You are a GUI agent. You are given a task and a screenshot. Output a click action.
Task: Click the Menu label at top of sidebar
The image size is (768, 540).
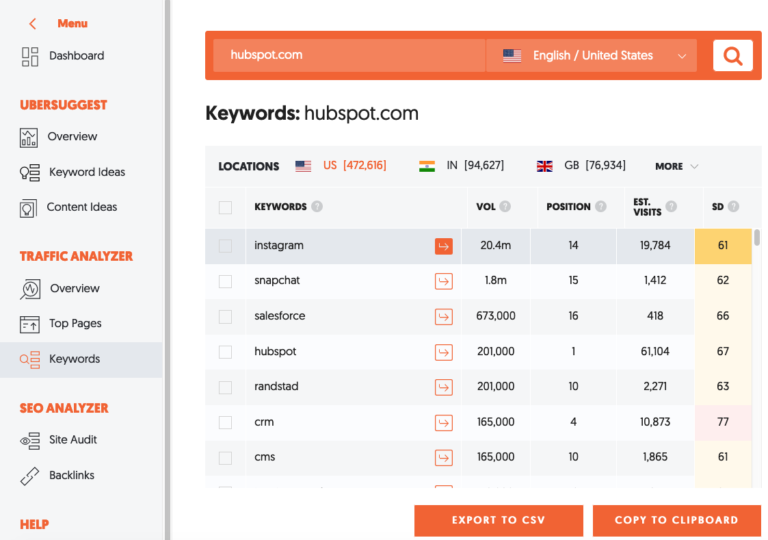pos(72,23)
